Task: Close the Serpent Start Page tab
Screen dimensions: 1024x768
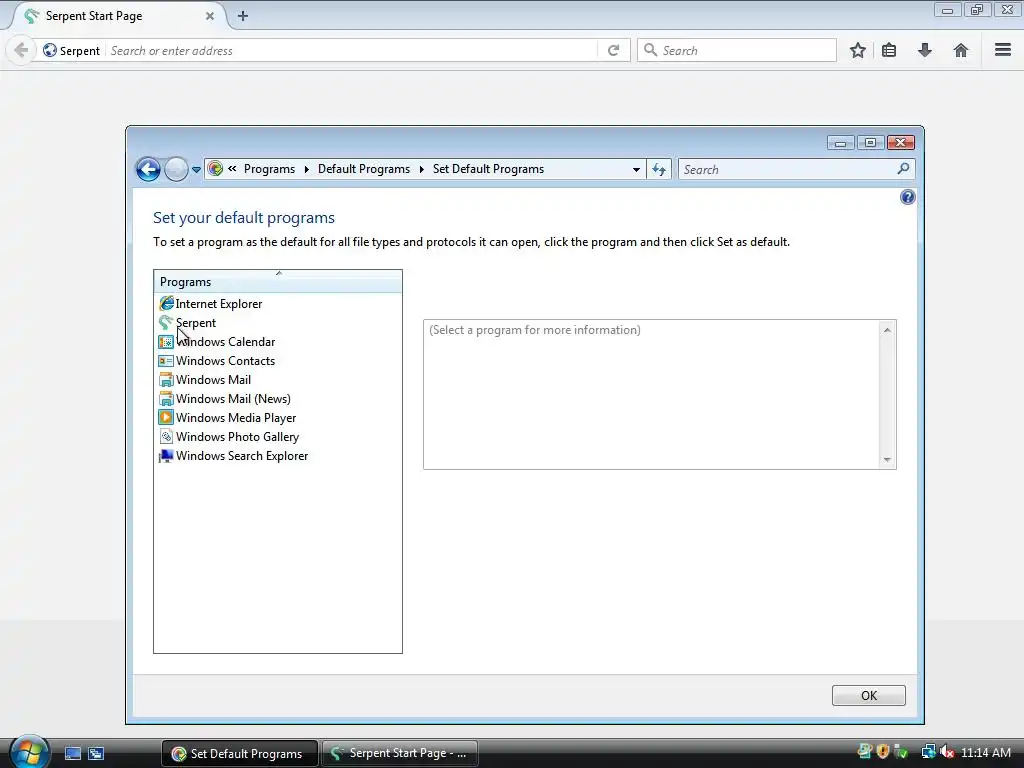Action: coord(210,16)
